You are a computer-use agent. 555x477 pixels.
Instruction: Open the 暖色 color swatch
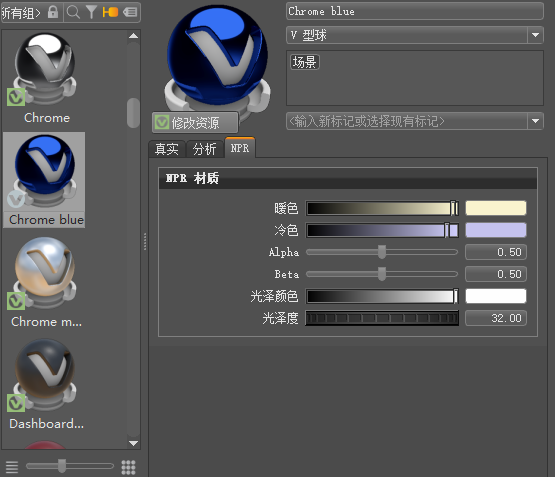pyautogui.click(x=496, y=208)
